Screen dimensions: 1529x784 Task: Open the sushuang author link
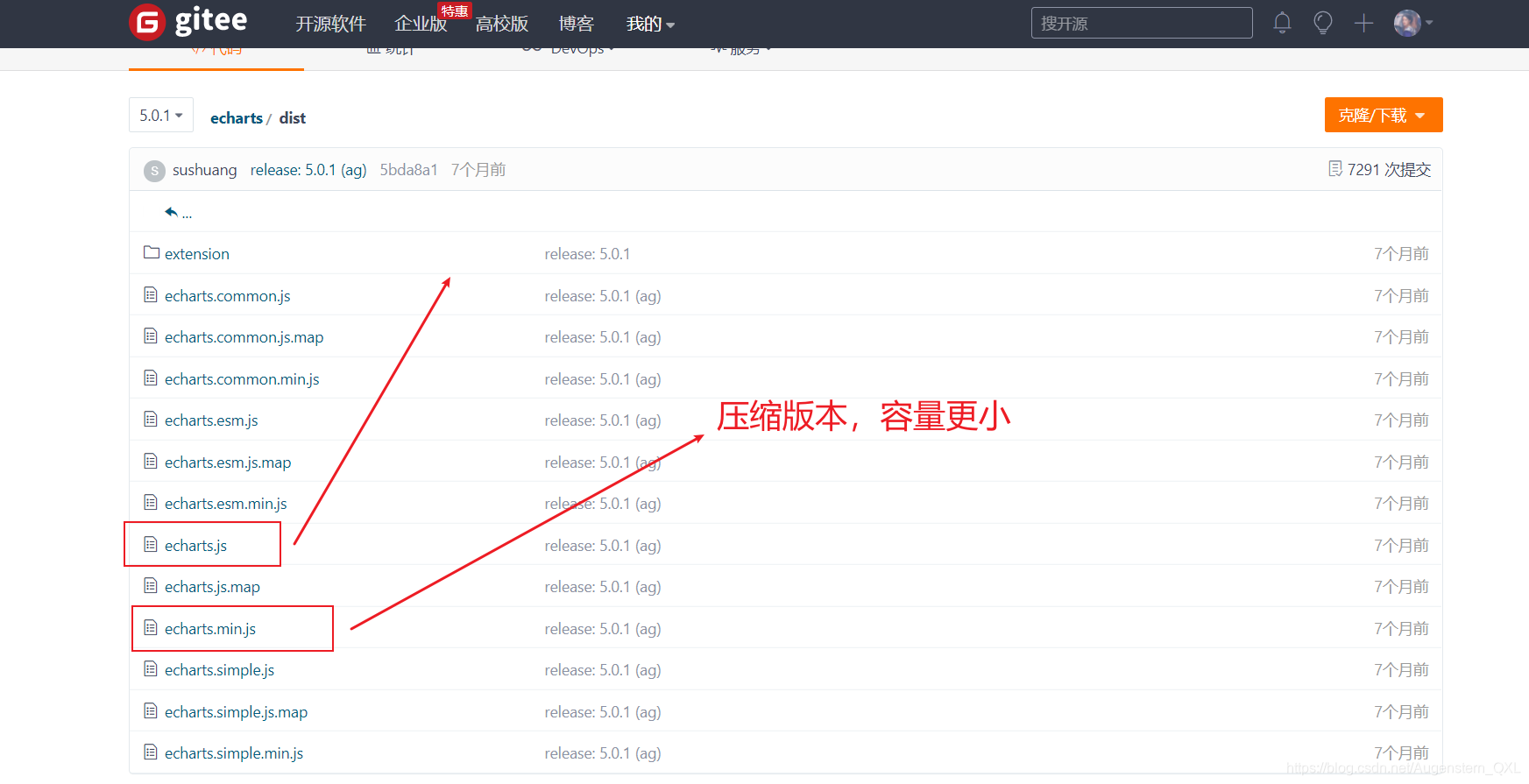point(204,170)
